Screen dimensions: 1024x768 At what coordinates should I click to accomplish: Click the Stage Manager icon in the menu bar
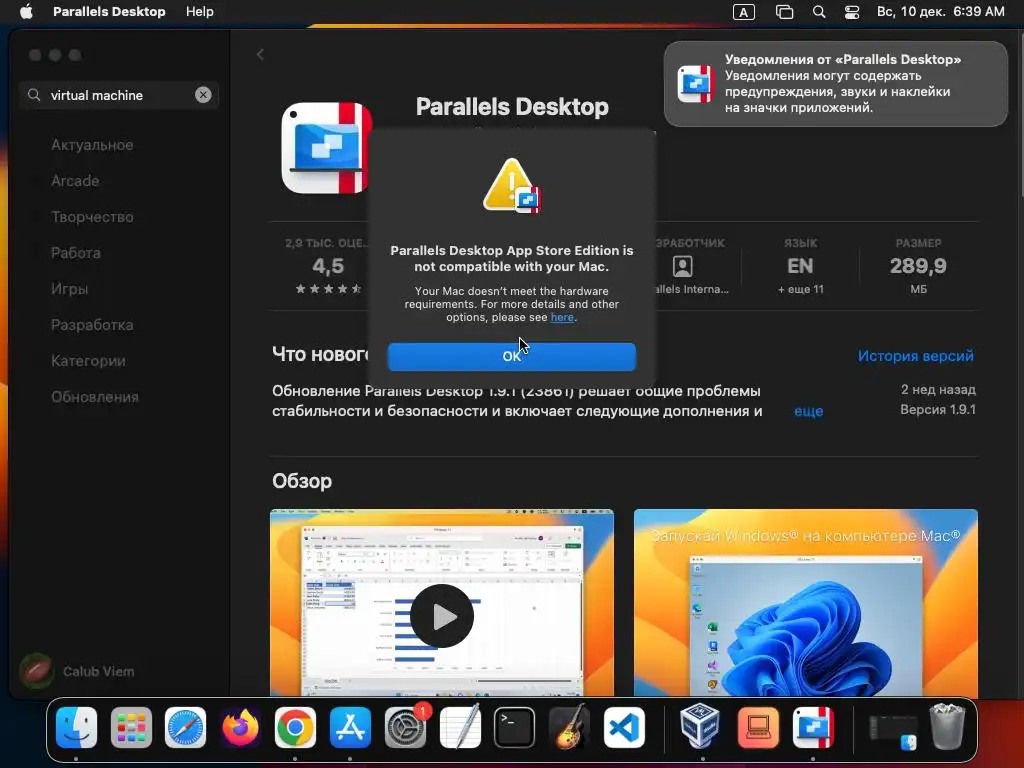pos(784,12)
